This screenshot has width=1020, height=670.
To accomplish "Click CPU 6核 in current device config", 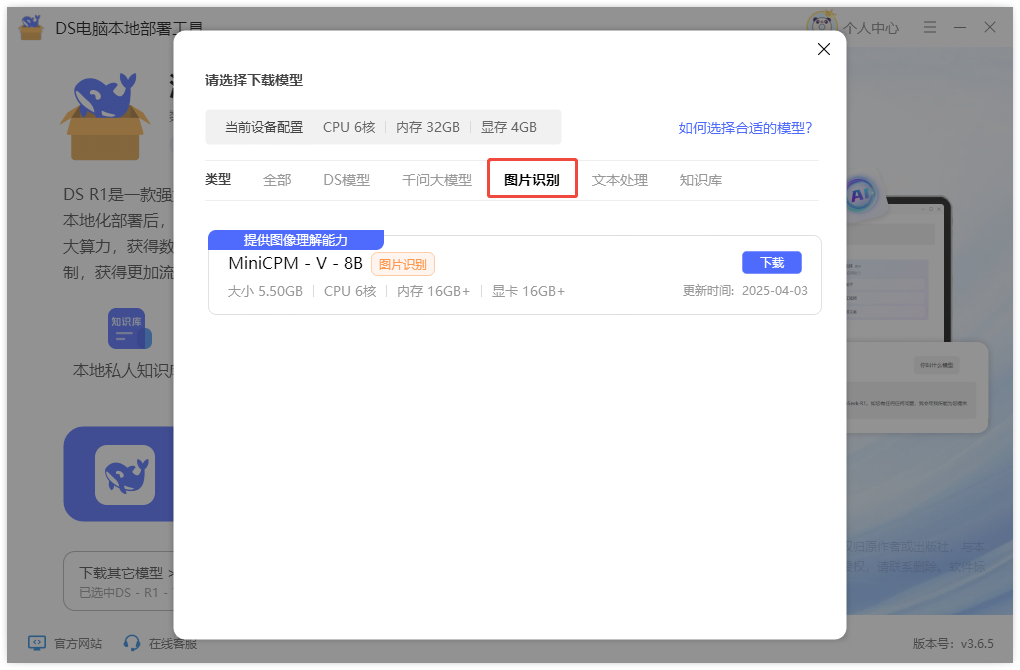I will [349, 127].
